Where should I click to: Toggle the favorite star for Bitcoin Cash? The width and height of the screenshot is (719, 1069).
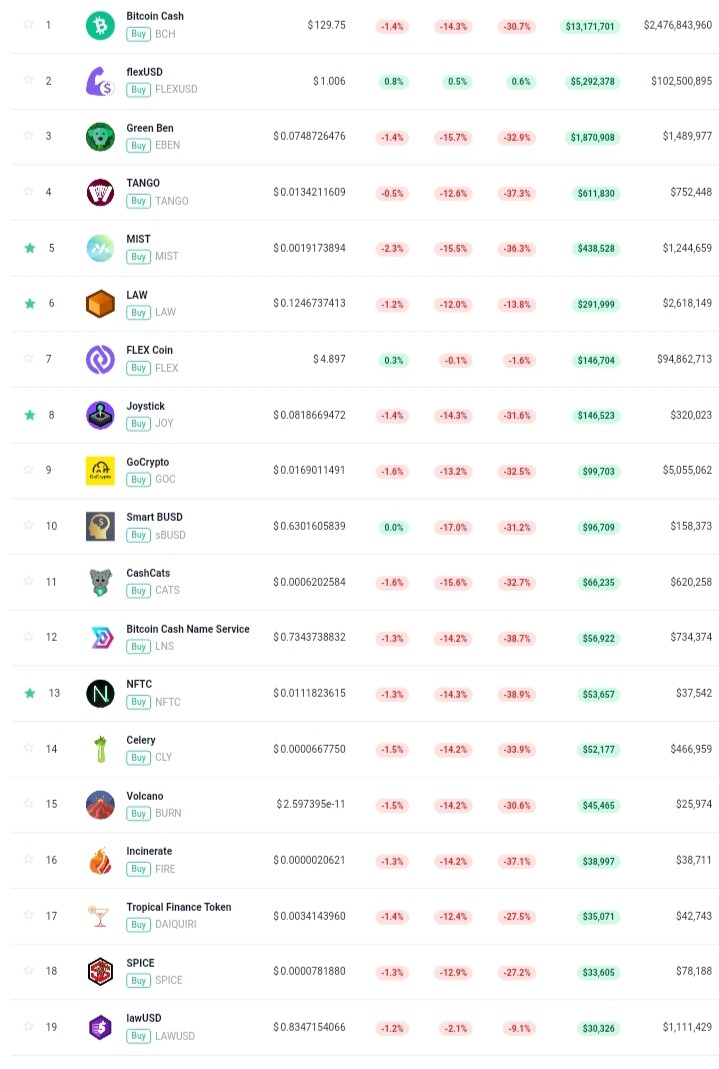coord(29,24)
